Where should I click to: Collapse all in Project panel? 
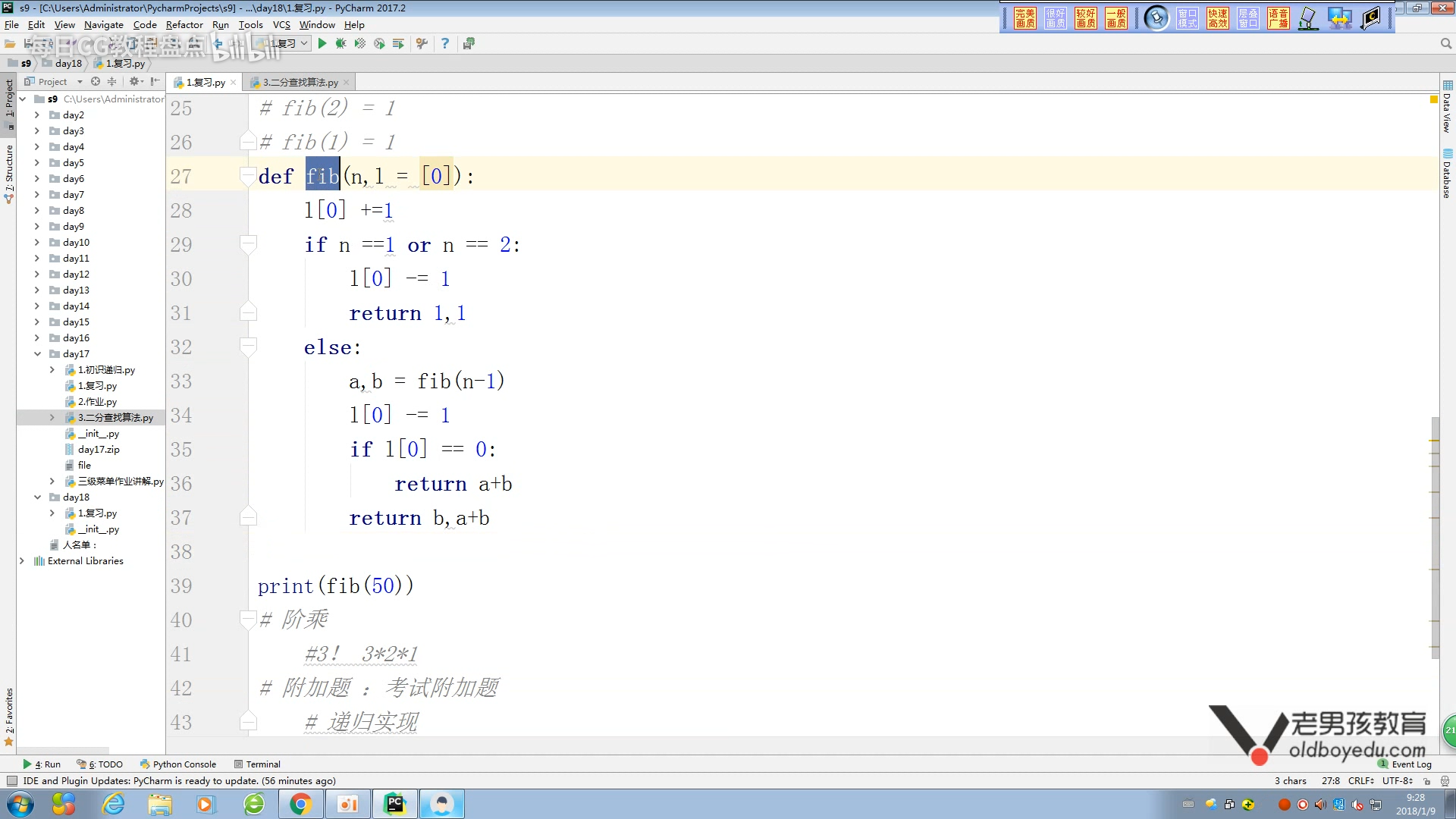111,82
